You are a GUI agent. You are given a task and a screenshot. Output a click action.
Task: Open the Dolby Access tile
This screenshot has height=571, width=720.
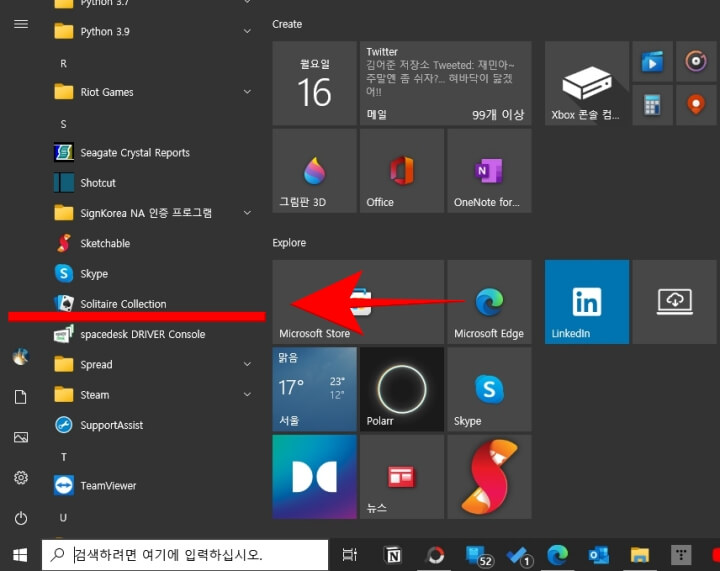(x=315, y=477)
